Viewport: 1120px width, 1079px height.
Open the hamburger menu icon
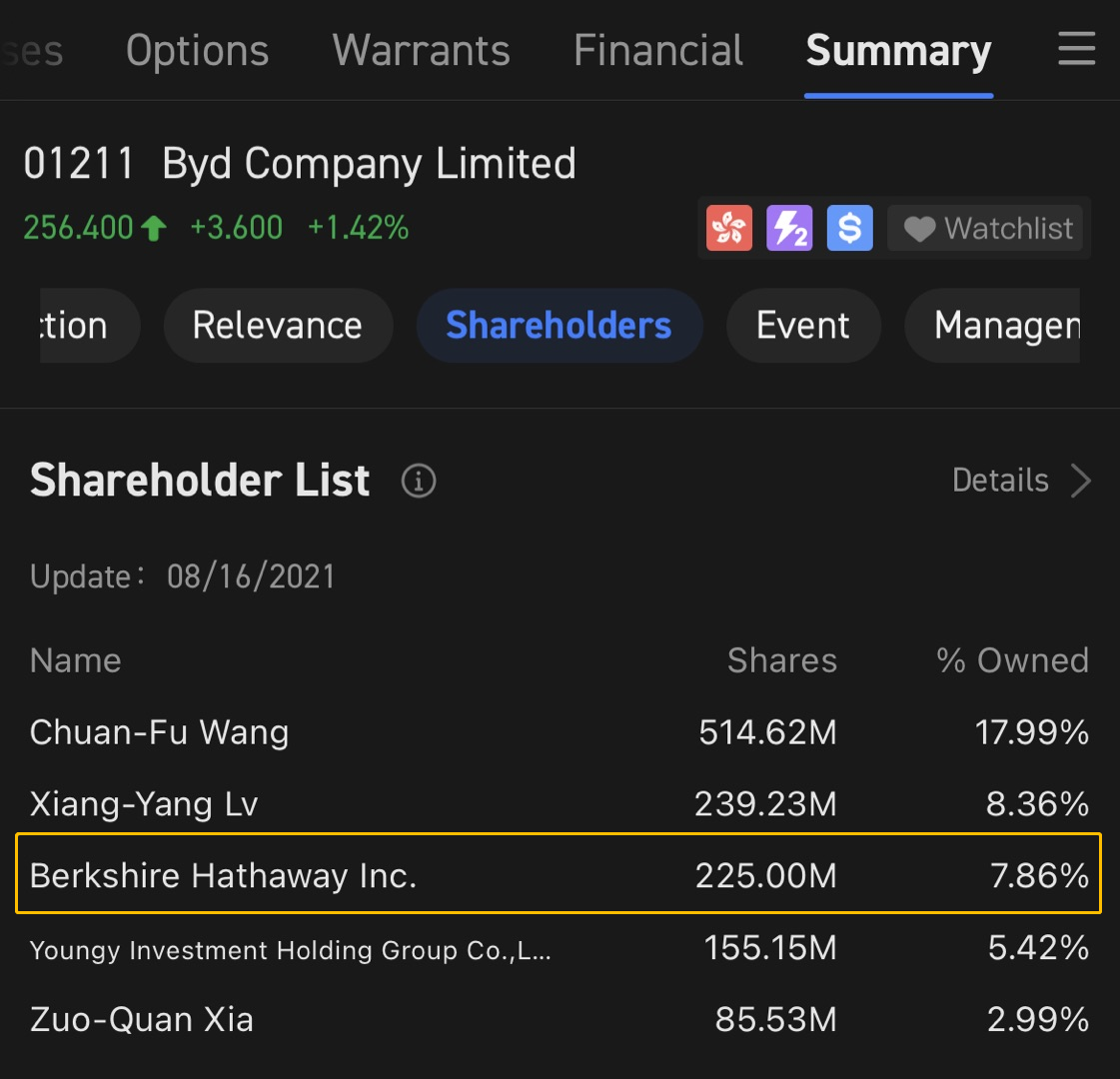1076,49
